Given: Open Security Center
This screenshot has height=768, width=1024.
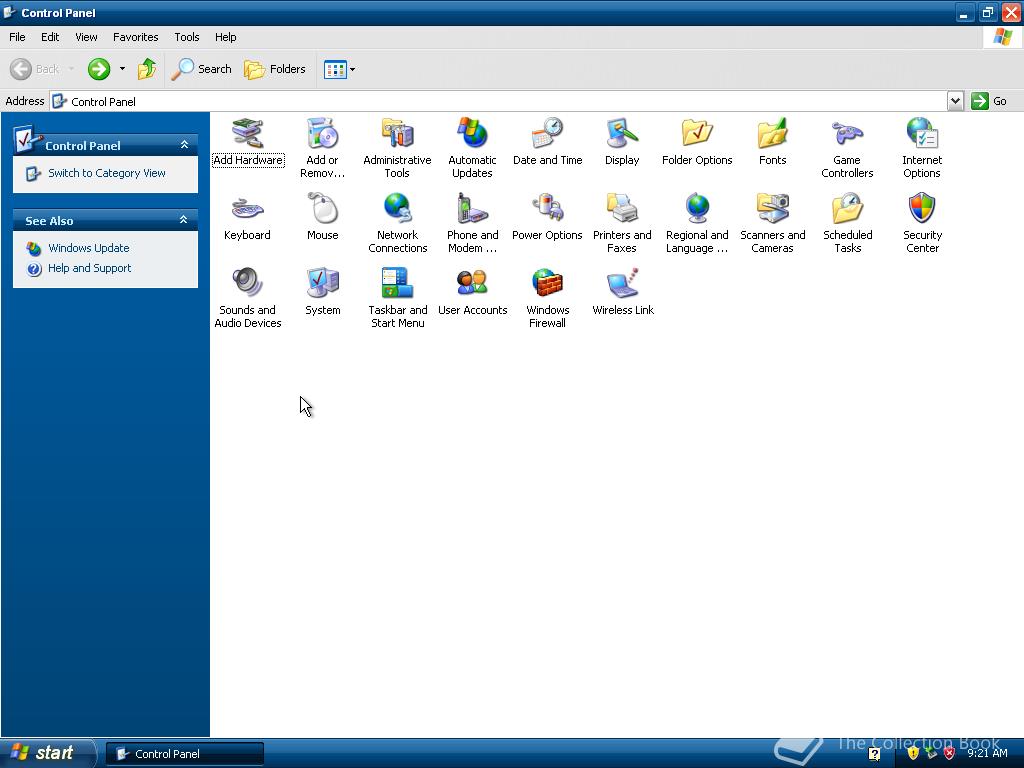Looking at the screenshot, I should 922,223.
